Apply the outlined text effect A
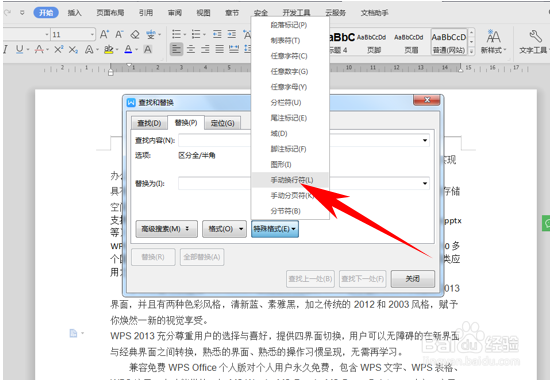 [x=89, y=49]
